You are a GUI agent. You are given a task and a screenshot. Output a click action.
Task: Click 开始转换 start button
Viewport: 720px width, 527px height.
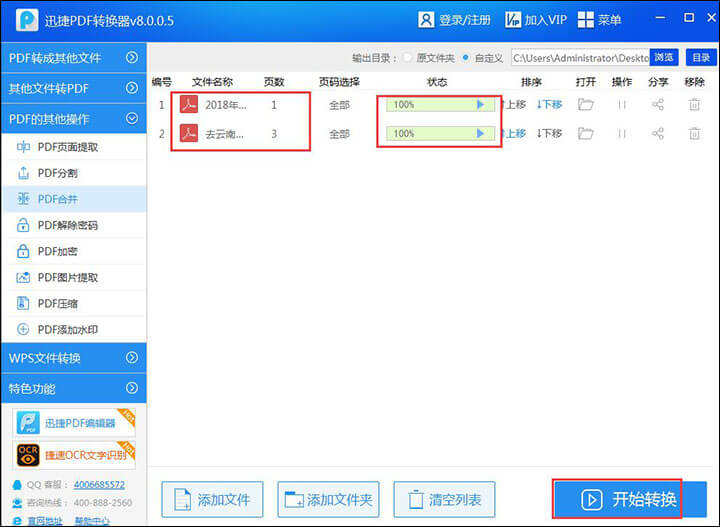[630, 499]
